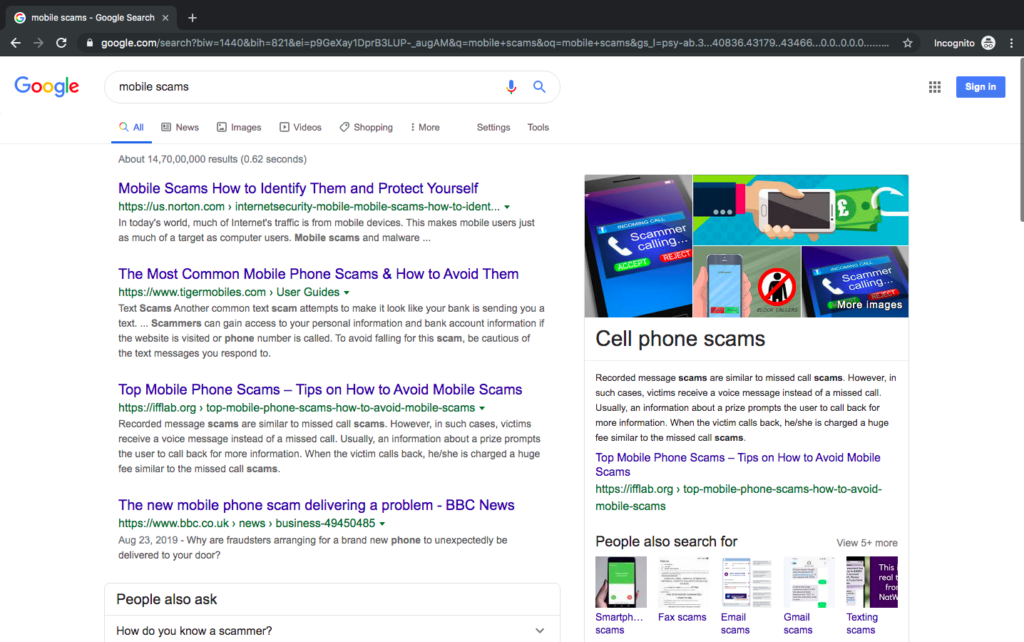The image size is (1024, 642).
Task: Click View 5+ more related searches
Action: 867,543
